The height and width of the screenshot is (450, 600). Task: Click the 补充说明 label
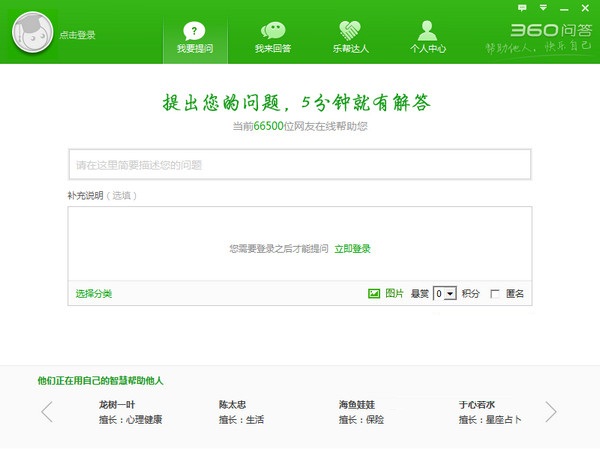86,196
